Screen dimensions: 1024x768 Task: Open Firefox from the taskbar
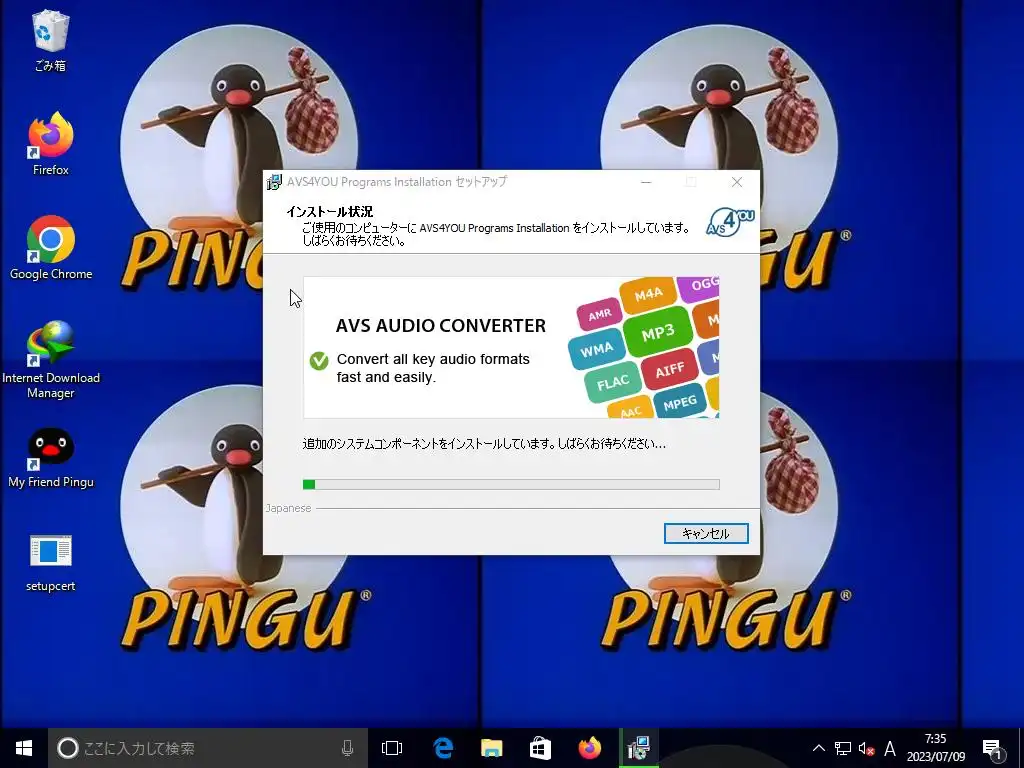[589, 748]
